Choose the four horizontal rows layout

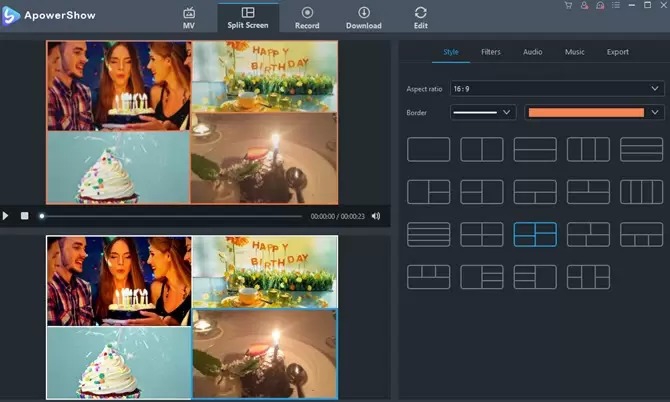point(429,234)
